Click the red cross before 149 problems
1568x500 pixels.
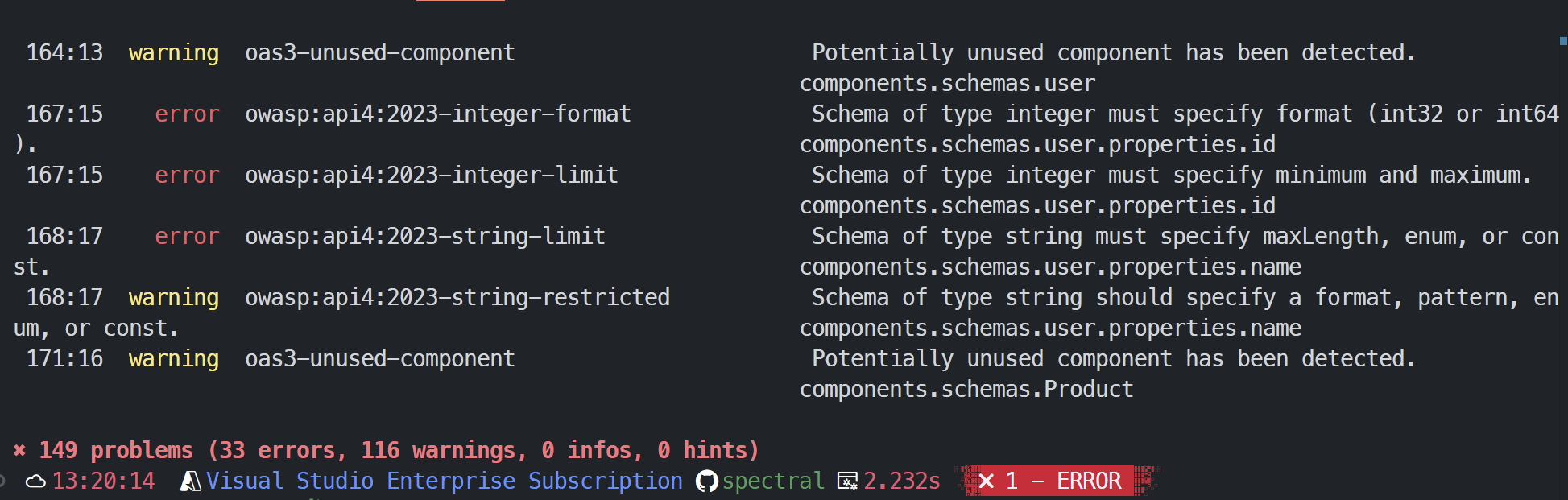pyautogui.click(x=20, y=450)
